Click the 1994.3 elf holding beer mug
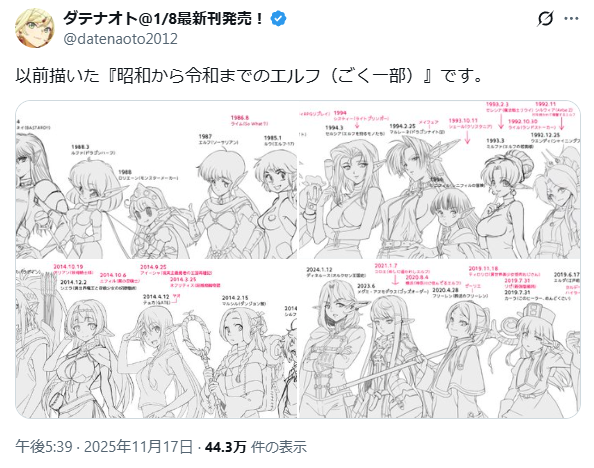 343,199
